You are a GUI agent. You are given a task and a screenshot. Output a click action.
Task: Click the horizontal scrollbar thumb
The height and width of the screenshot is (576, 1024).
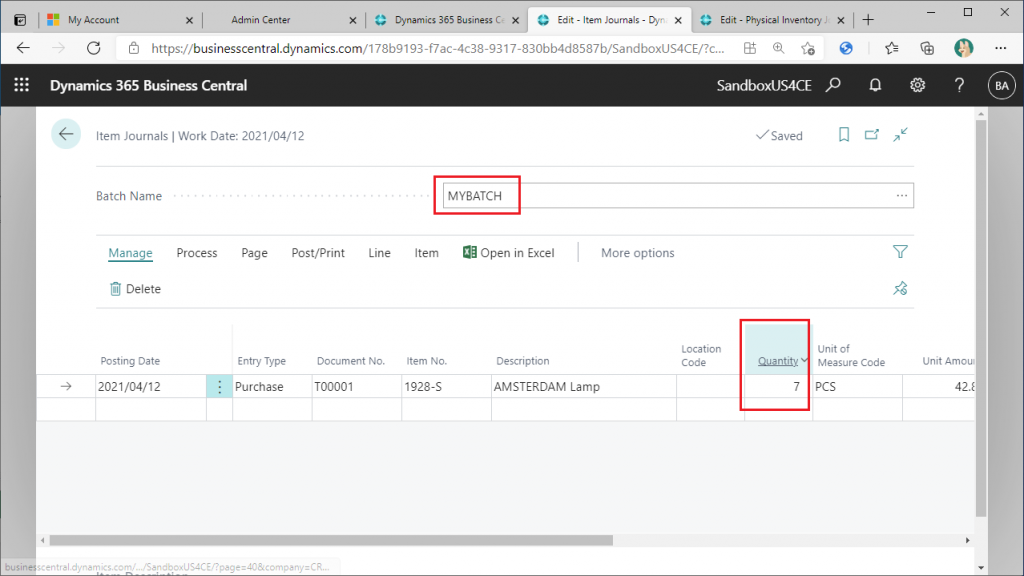331,540
